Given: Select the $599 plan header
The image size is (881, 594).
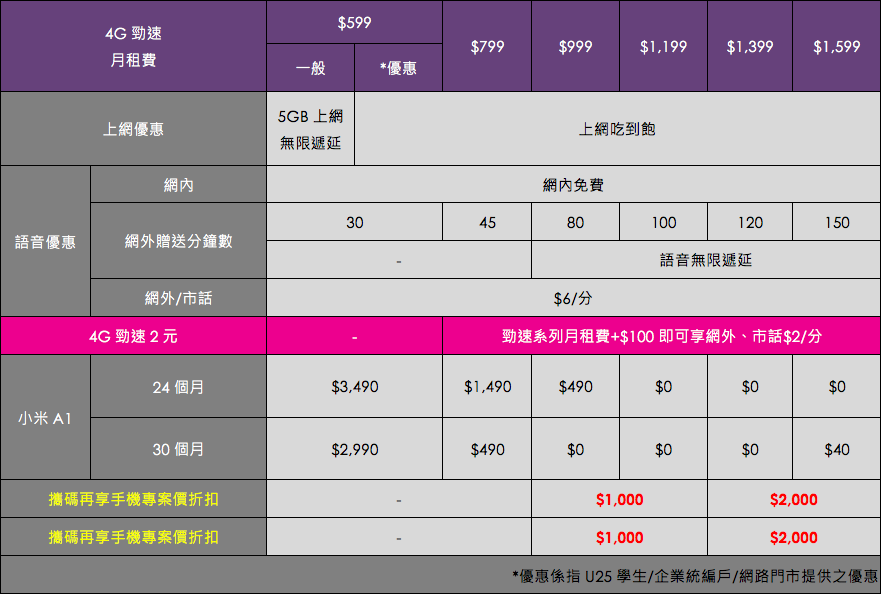Looking at the screenshot, I should (x=354, y=22).
